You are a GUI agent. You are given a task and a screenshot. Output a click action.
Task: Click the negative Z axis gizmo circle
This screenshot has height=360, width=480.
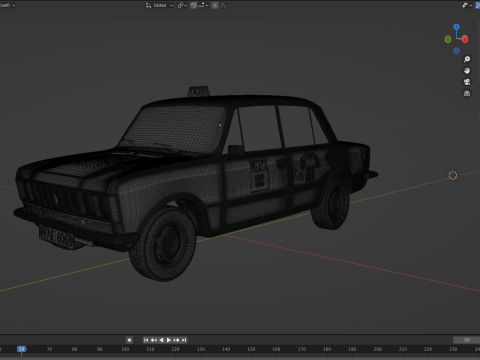[456, 51]
